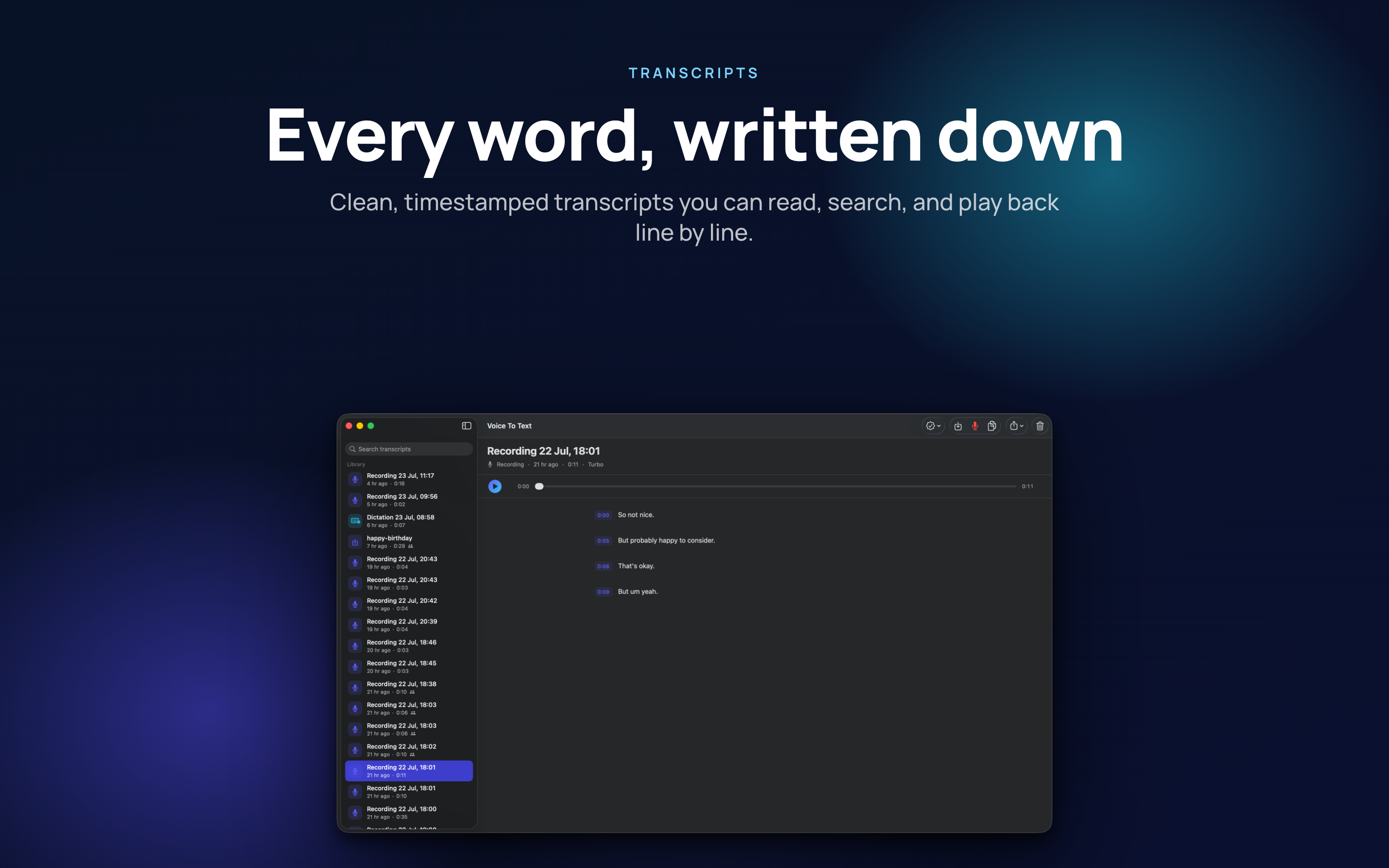1389x868 pixels.
Task: Play the recording audio
Action: coord(495,486)
